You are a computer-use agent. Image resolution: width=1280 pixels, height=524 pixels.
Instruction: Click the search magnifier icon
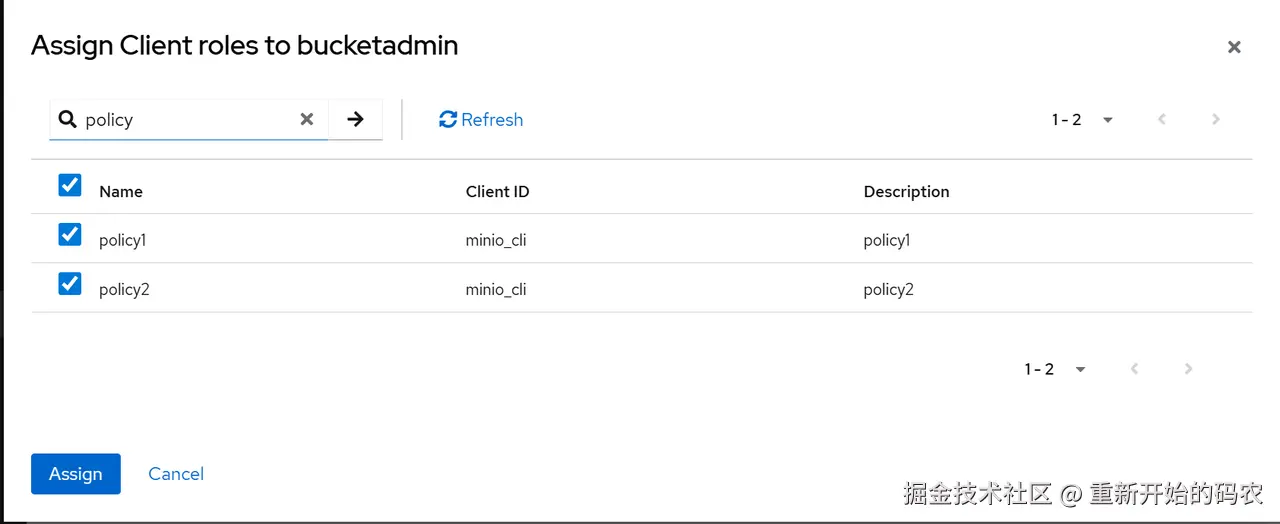point(68,120)
